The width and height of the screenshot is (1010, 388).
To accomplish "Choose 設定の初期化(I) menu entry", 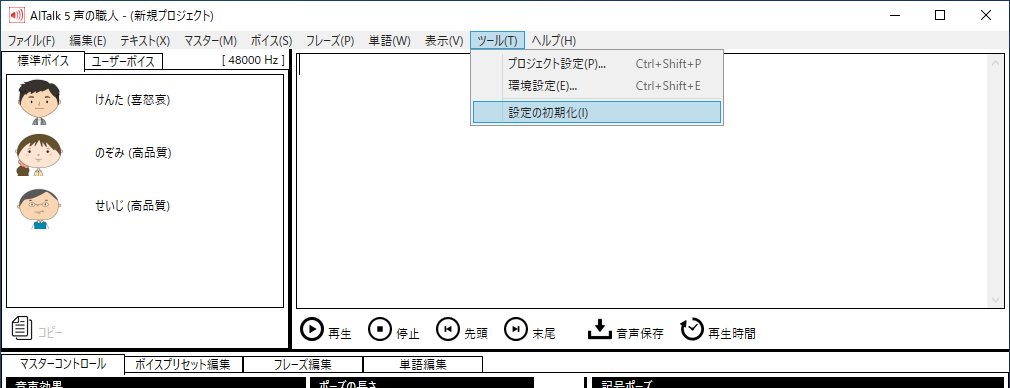I will tap(596, 112).
